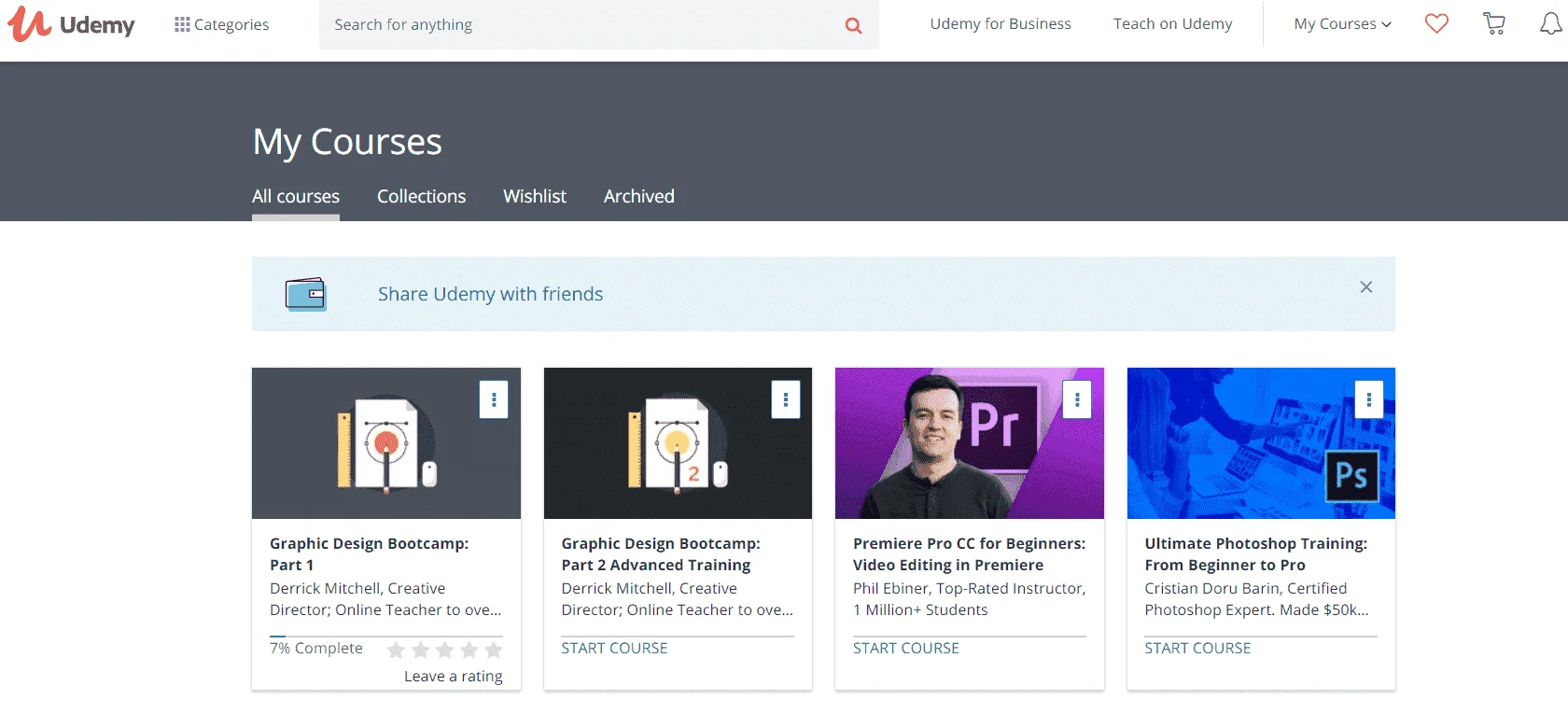Open the notifications bell icon
Image resolution: width=1568 pixels, height=714 pixels.
1550,23
